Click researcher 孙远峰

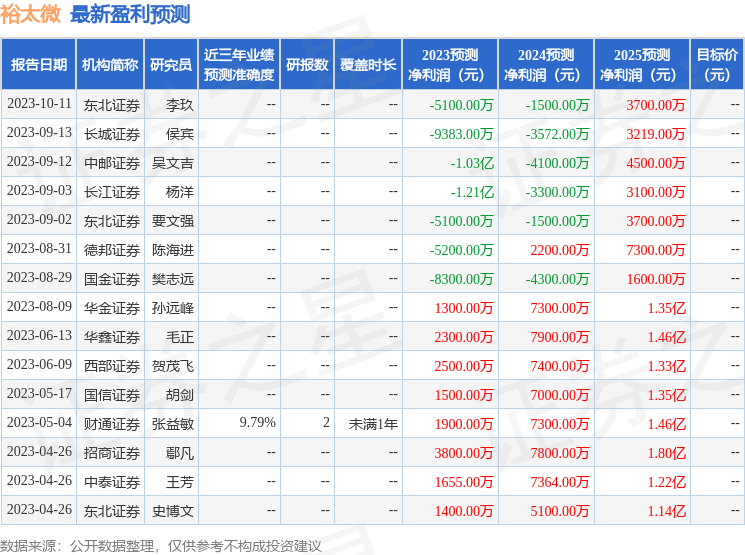[173, 308]
